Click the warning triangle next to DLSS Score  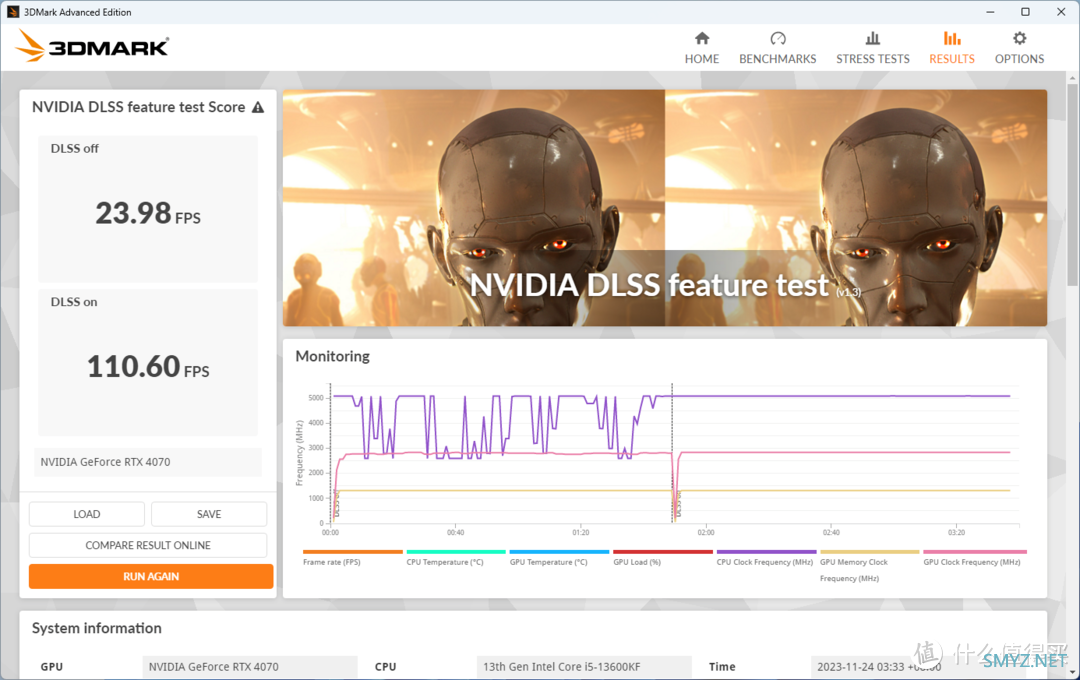[x=258, y=107]
